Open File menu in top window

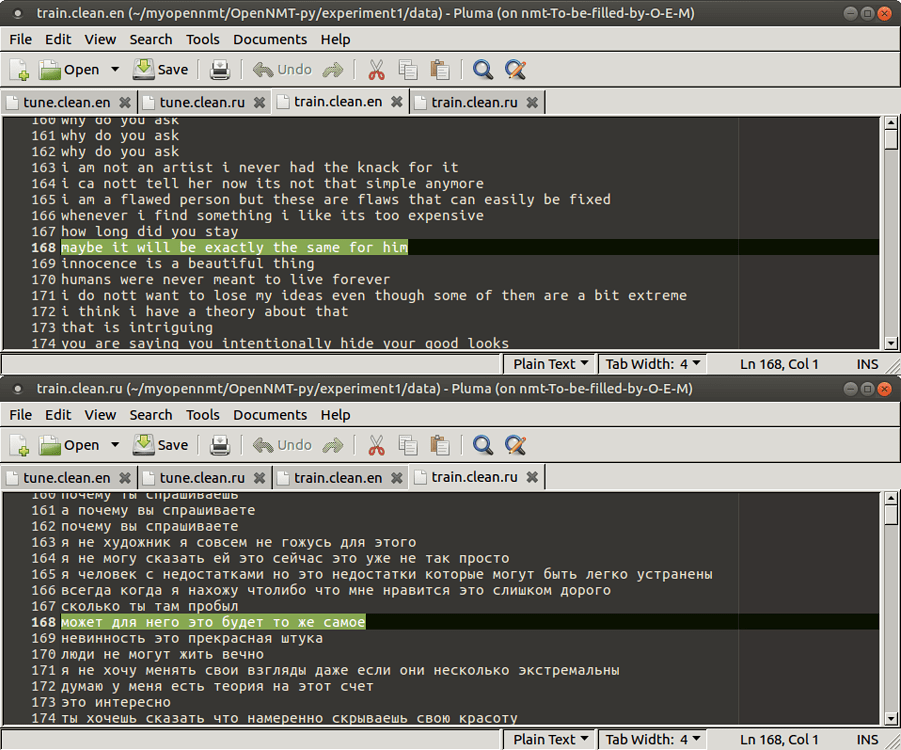point(21,39)
